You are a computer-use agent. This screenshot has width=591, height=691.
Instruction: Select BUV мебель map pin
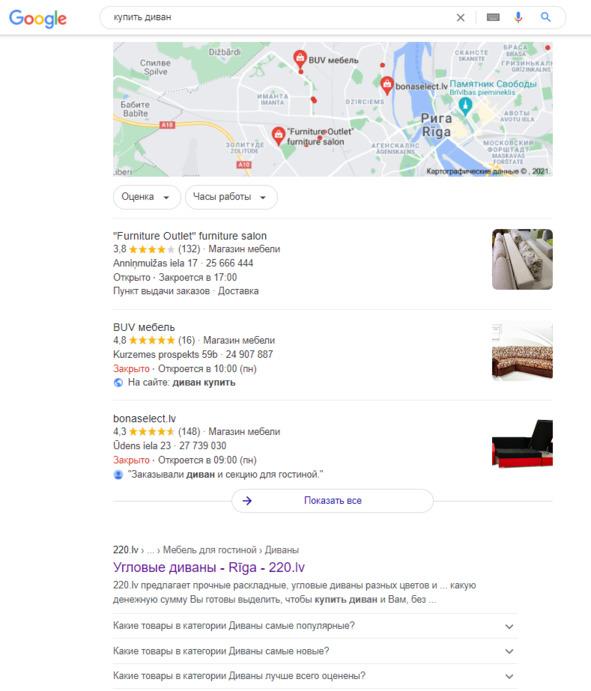tap(300, 59)
